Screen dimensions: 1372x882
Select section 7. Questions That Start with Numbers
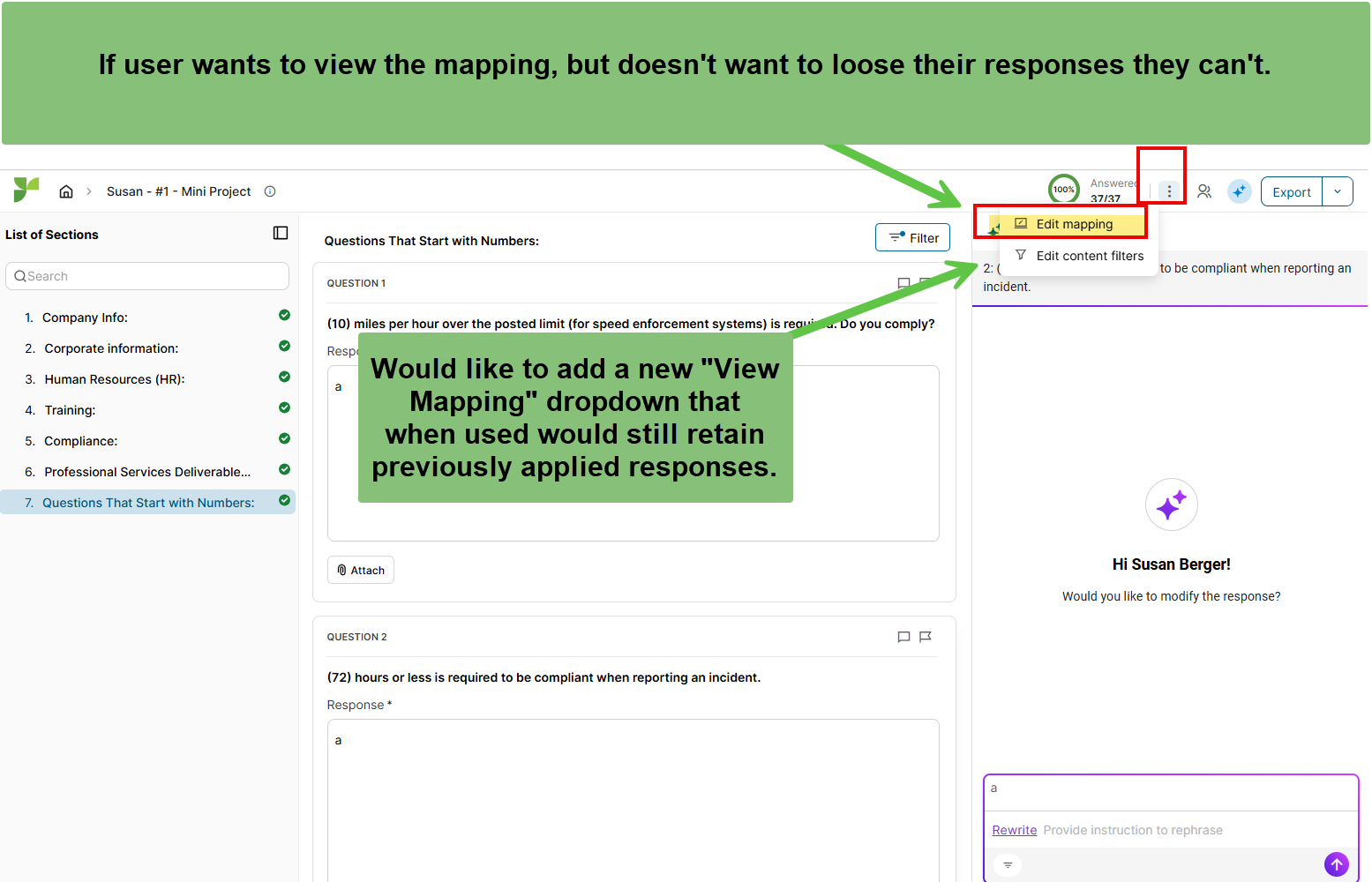pos(149,503)
